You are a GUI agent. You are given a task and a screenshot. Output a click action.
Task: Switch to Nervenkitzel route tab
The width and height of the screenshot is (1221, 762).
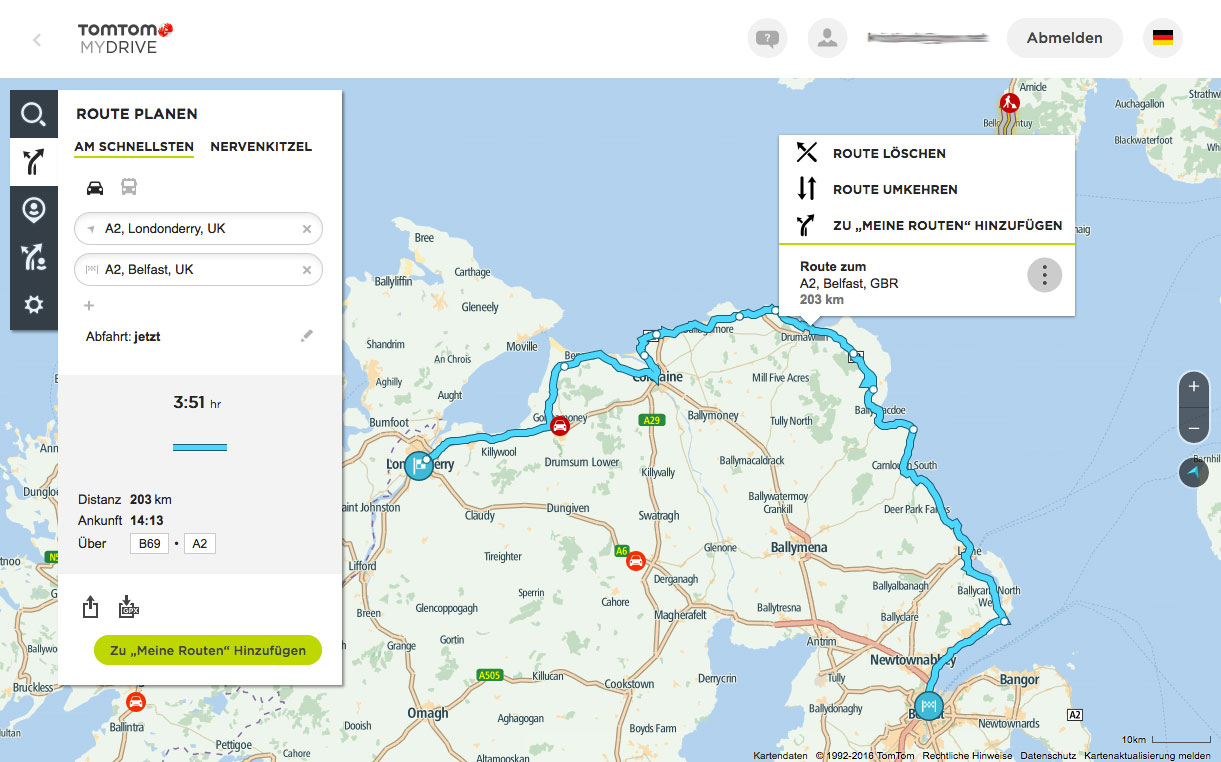pyautogui.click(x=261, y=147)
